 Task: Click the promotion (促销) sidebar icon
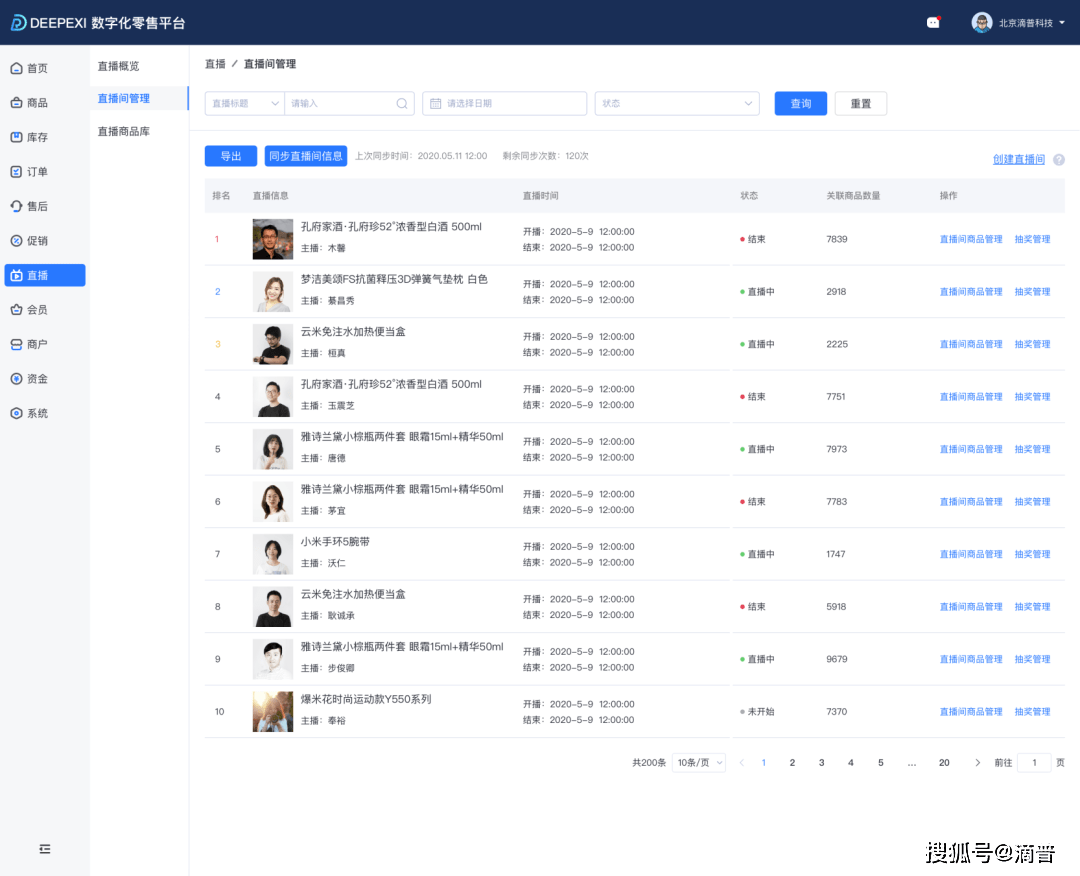tap(16, 241)
